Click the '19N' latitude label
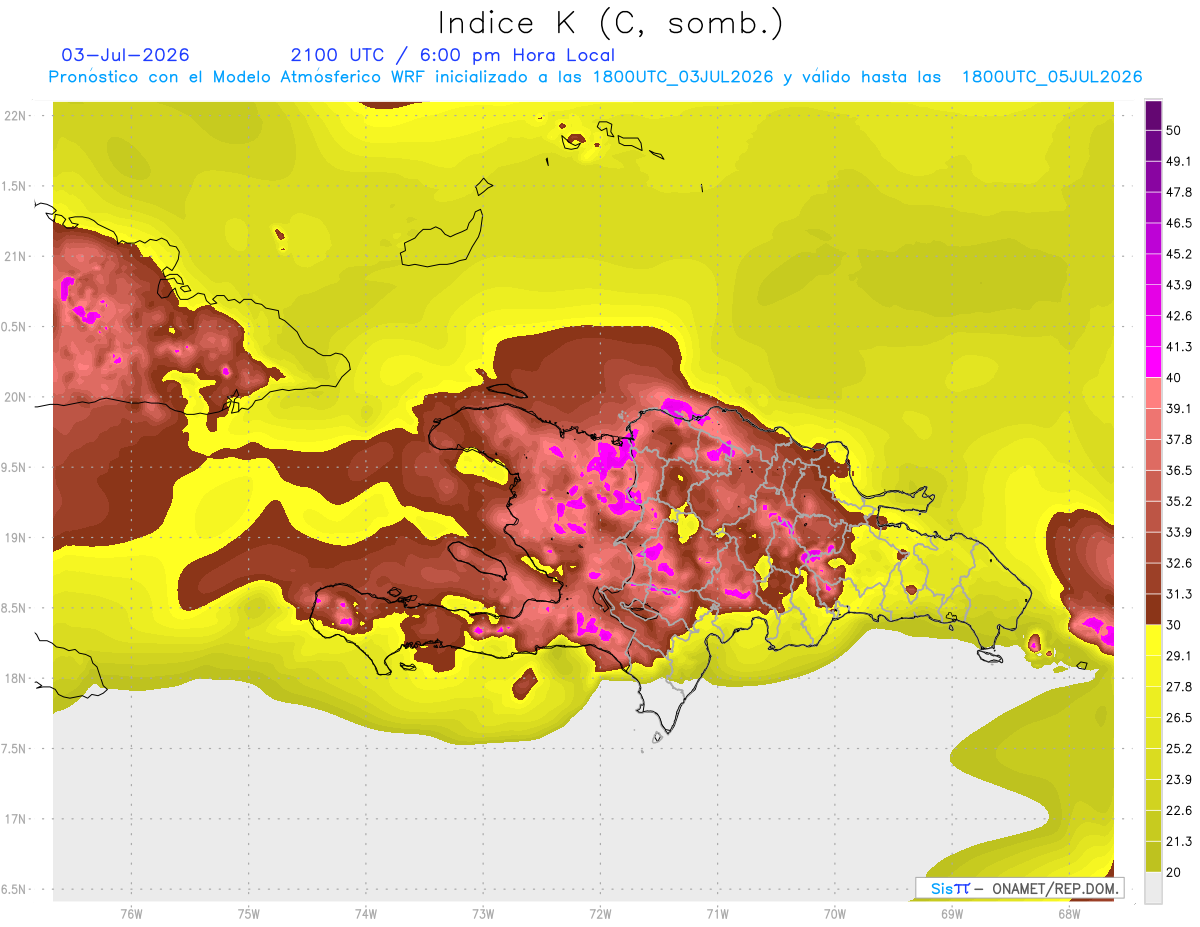The image size is (1200, 927). (15, 537)
